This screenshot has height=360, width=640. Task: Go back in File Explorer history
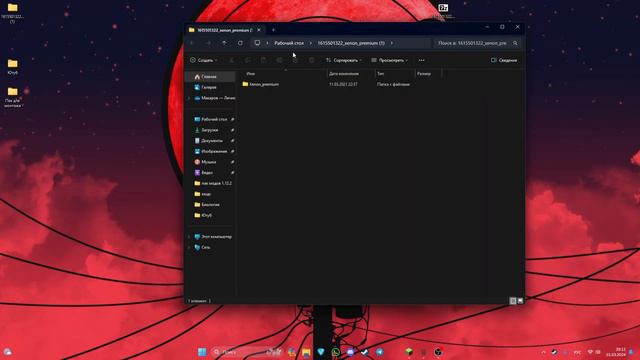pyautogui.click(x=192, y=43)
